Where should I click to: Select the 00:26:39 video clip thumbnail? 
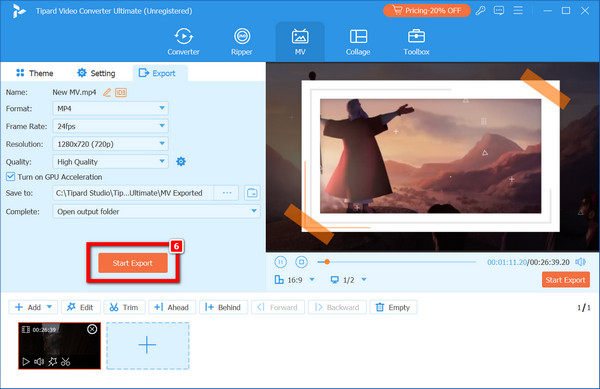pos(59,346)
